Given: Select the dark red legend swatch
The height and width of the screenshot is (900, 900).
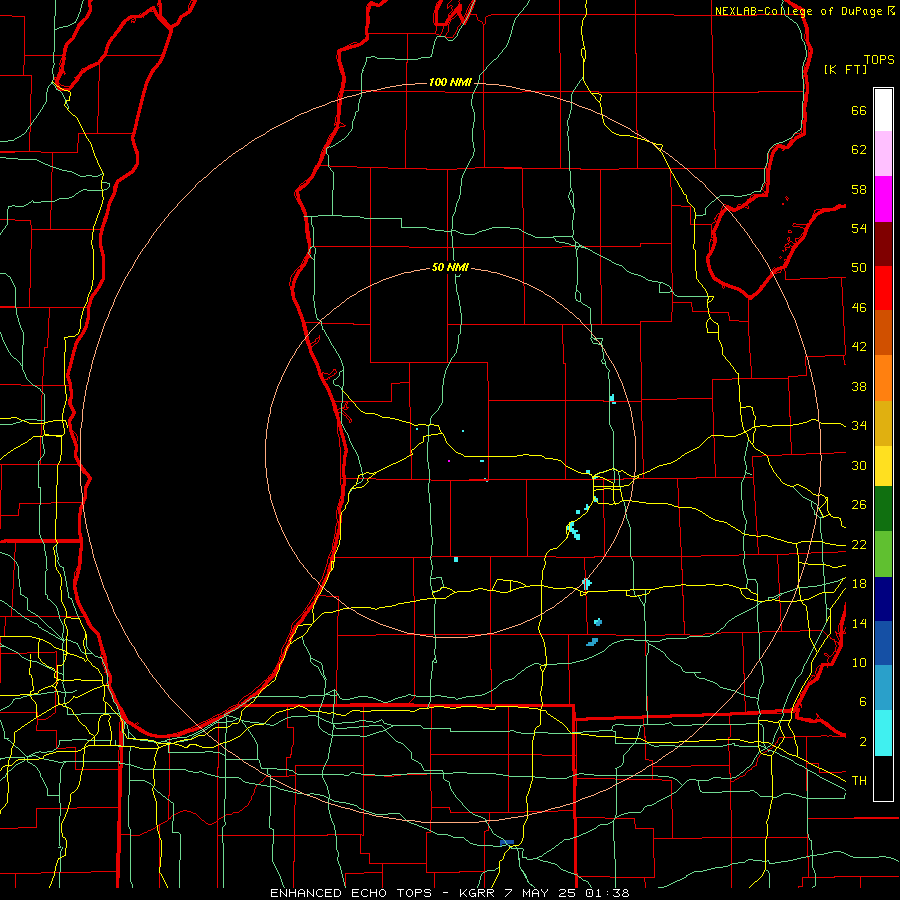Looking at the screenshot, I should coord(883,244).
